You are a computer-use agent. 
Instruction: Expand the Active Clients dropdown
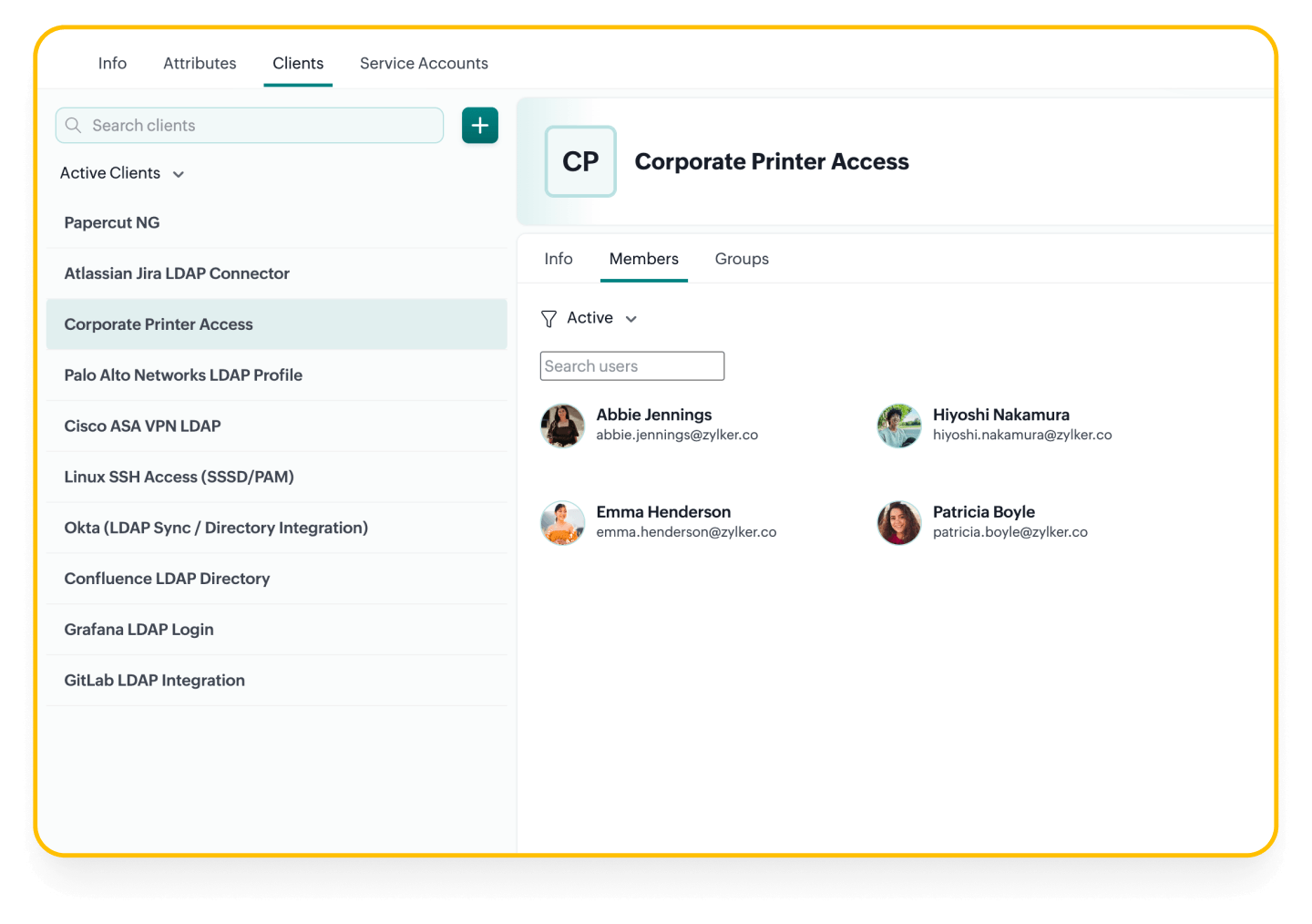pyautogui.click(x=178, y=173)
